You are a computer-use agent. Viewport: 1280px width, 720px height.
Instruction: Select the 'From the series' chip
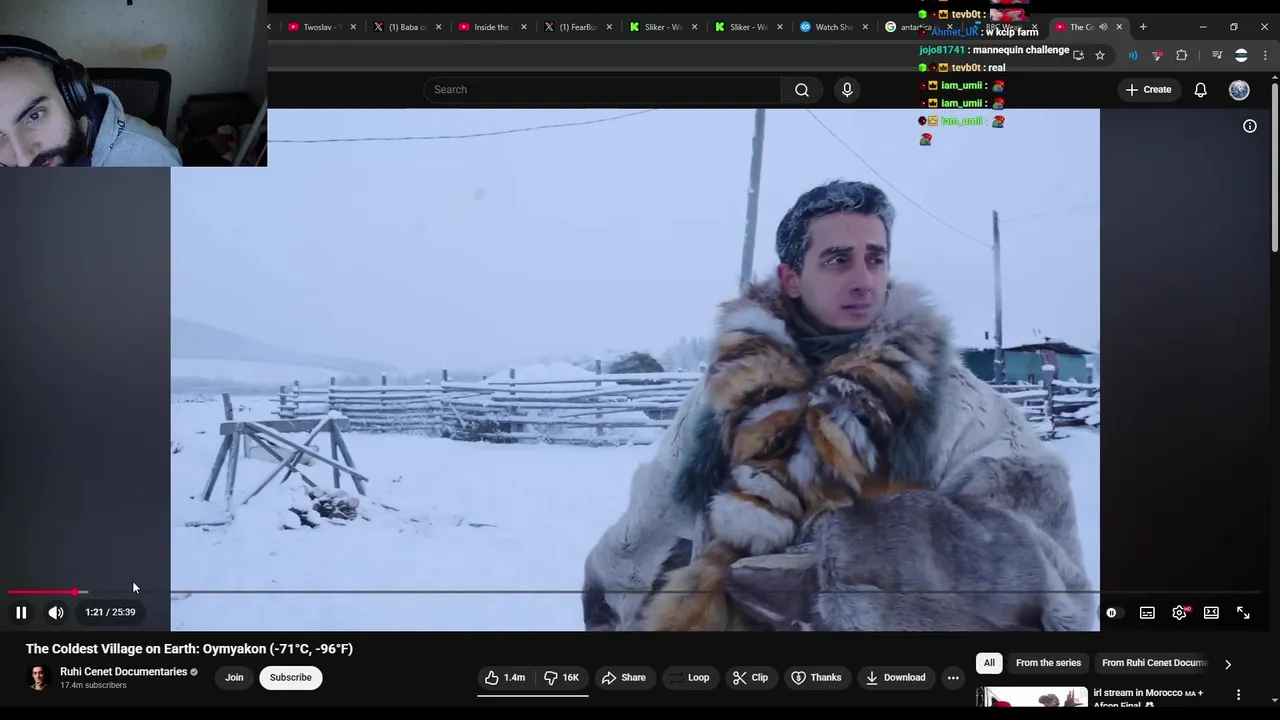click(x=1048, y=663)
